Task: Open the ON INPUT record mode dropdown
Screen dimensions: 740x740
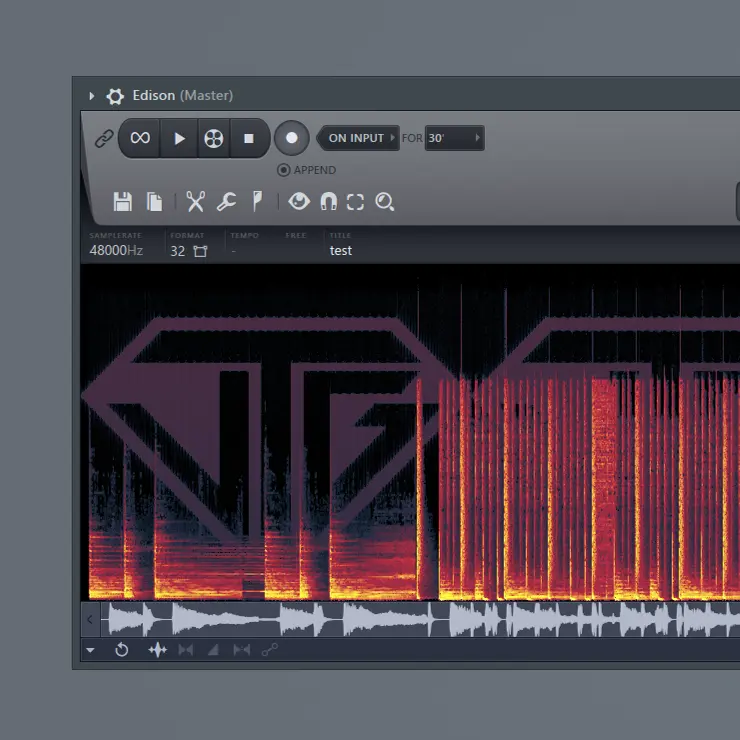Action: (359, 138)
